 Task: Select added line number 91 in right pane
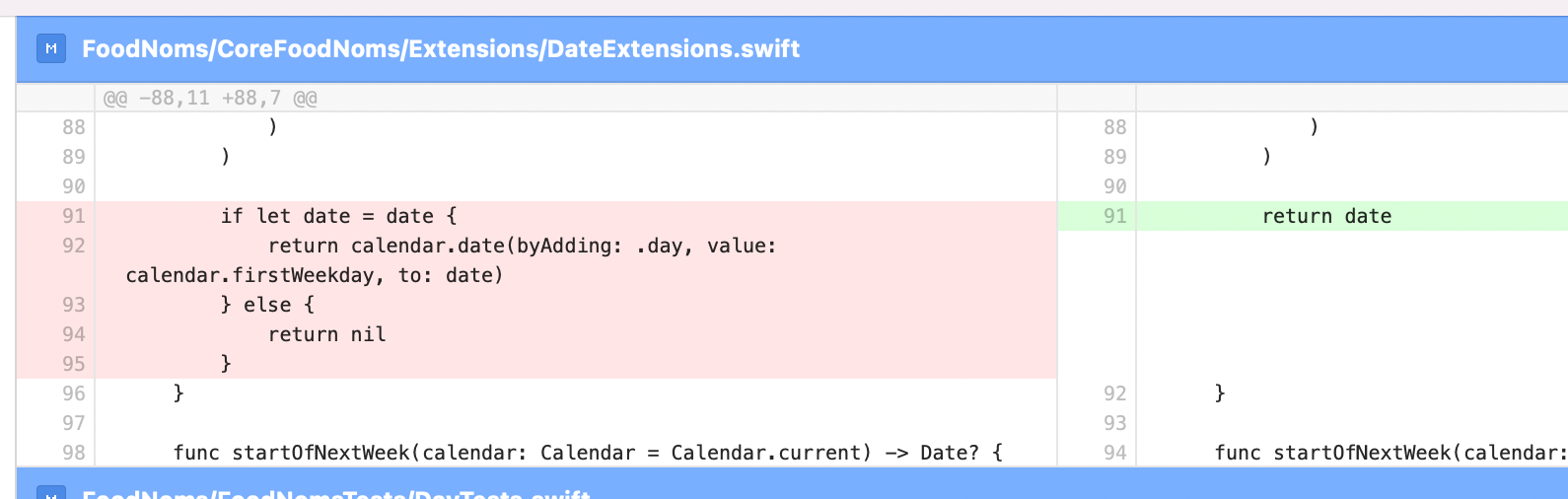1114,216
